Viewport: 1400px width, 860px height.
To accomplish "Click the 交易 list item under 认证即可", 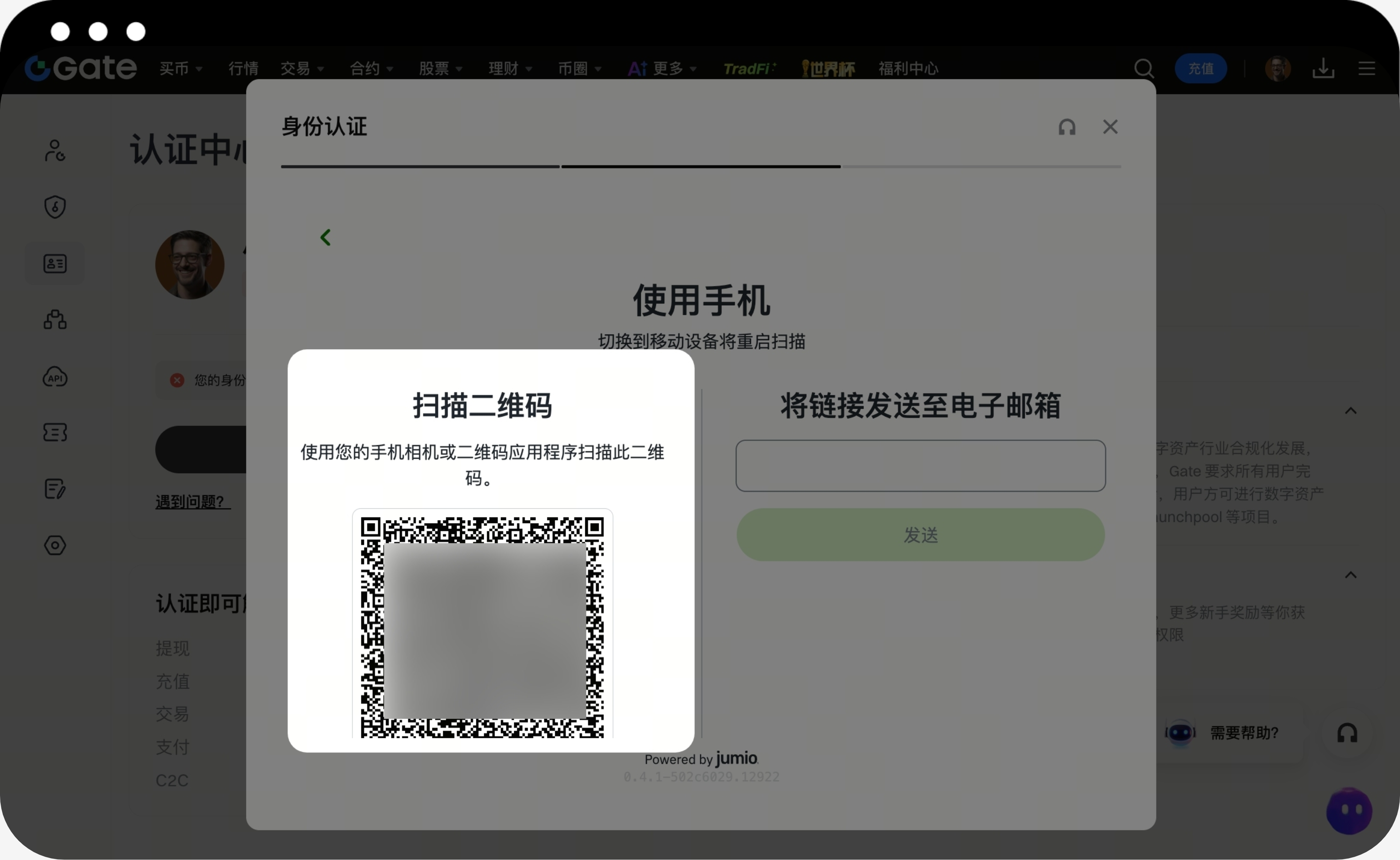I will pyautogui.click(x=172, y=714).
